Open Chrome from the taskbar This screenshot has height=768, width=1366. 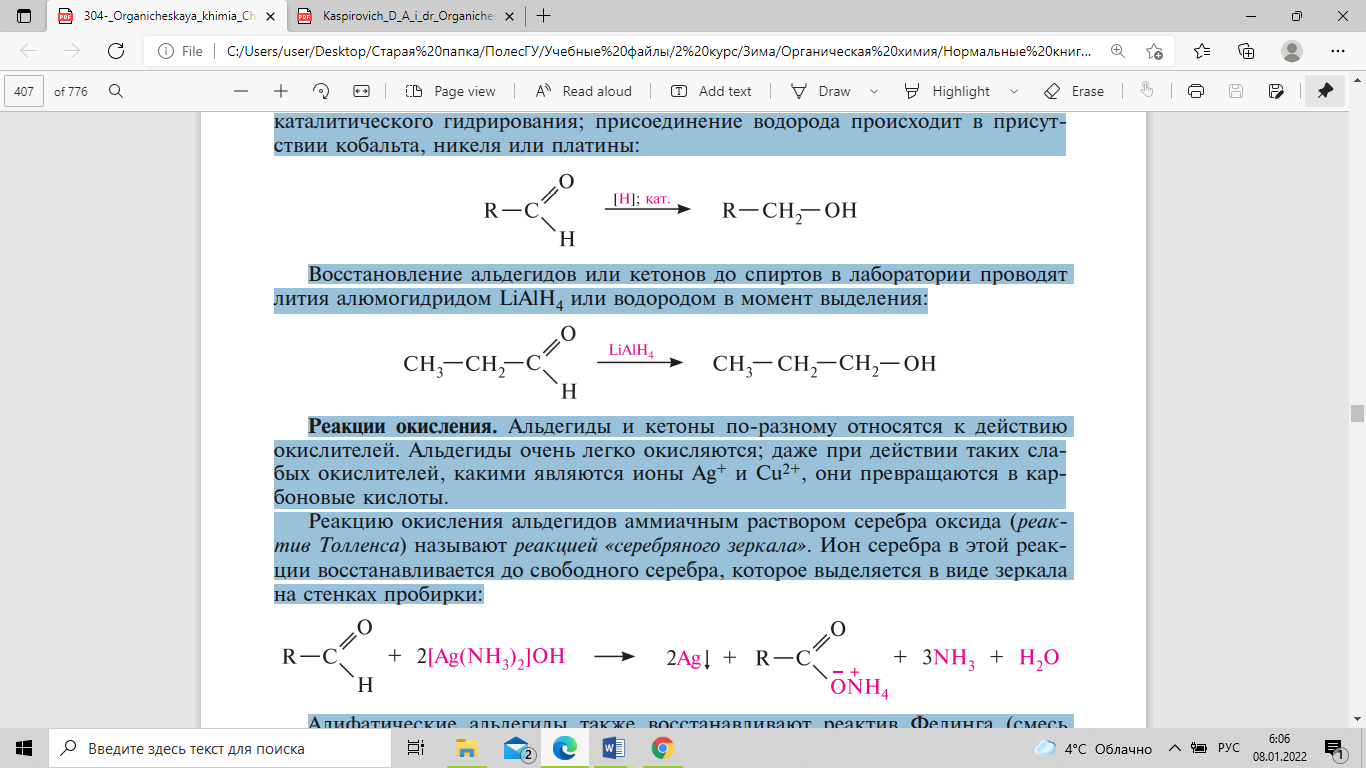tap(662, 748)
